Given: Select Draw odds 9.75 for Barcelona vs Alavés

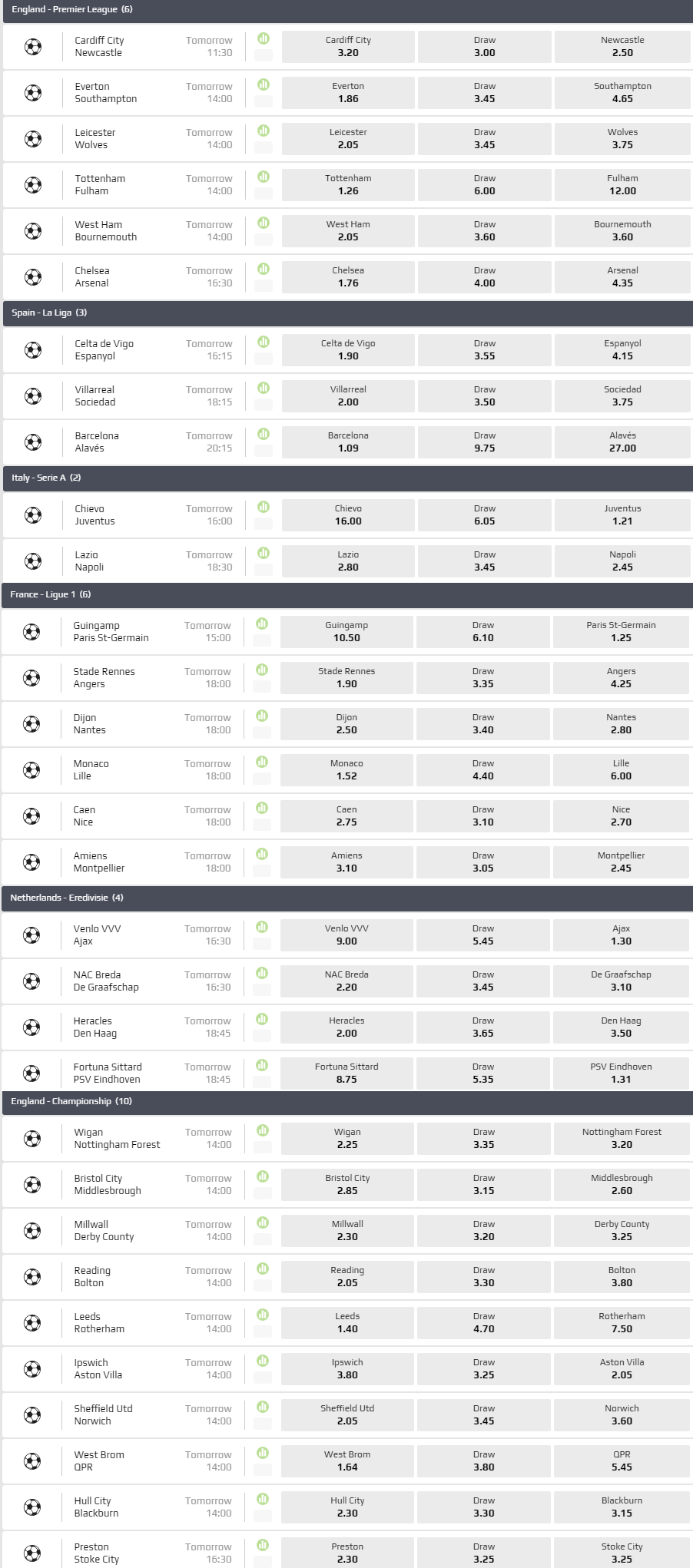Looking at the screenshot, I should point(484,442).
